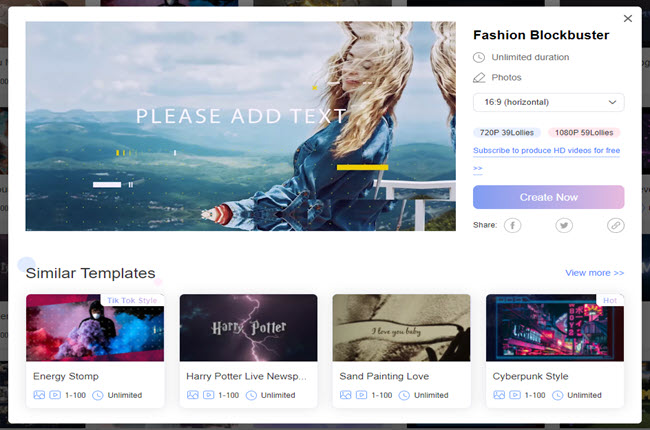Click the copy link share icon
The width and height of the screenshot is (650, 430).
coord(615,225)
